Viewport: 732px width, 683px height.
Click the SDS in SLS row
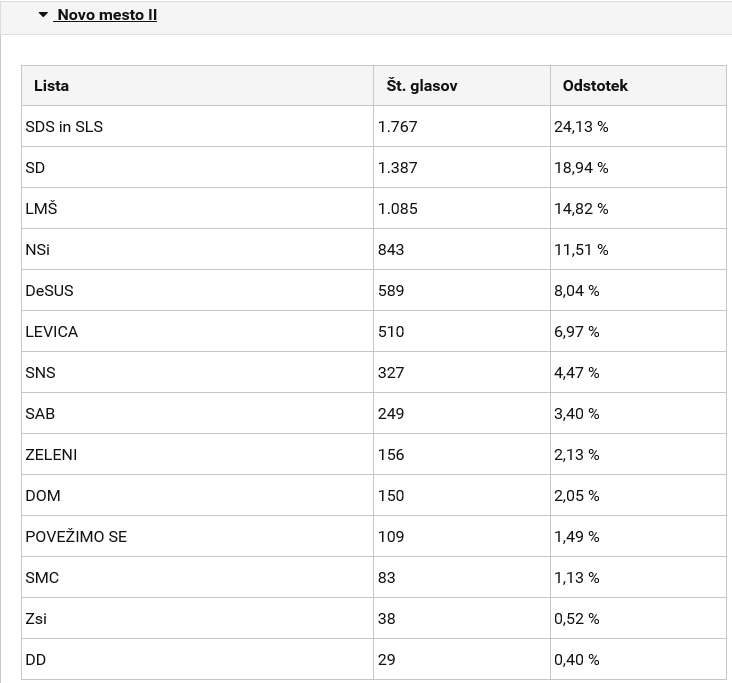(x=373, y=127)
